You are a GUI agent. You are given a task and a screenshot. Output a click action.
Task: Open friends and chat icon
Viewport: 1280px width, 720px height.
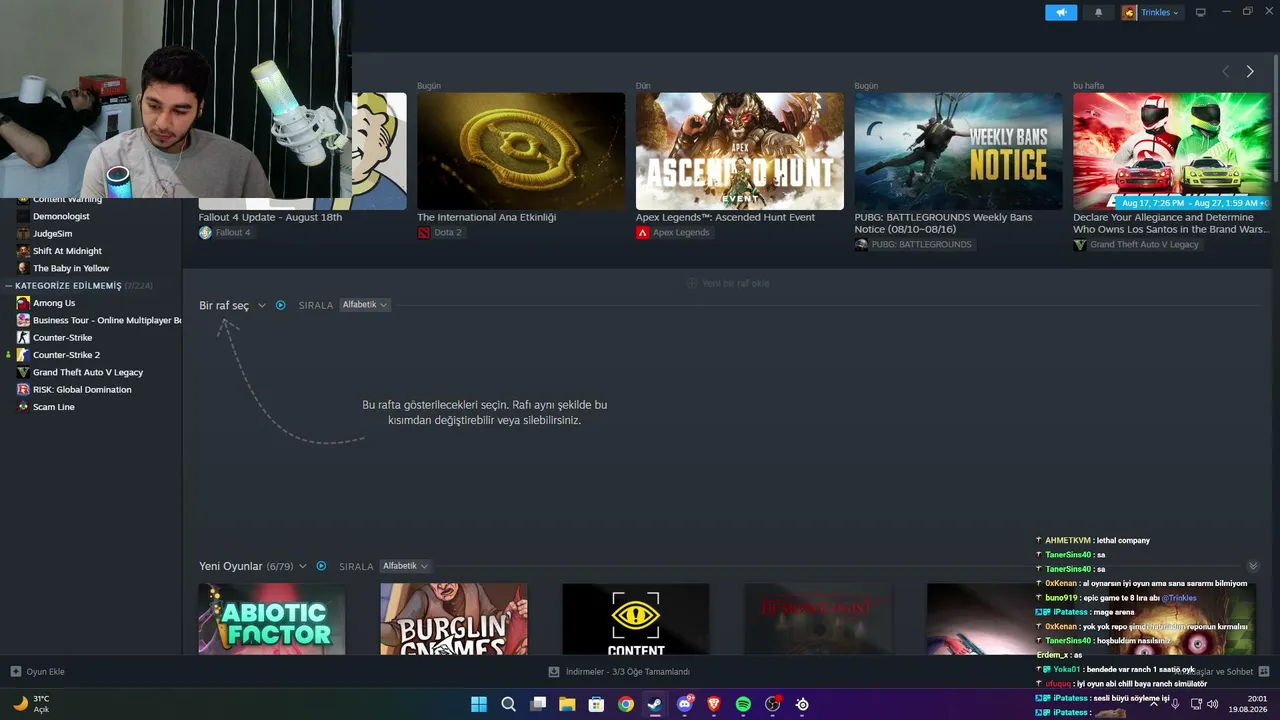1264,672
